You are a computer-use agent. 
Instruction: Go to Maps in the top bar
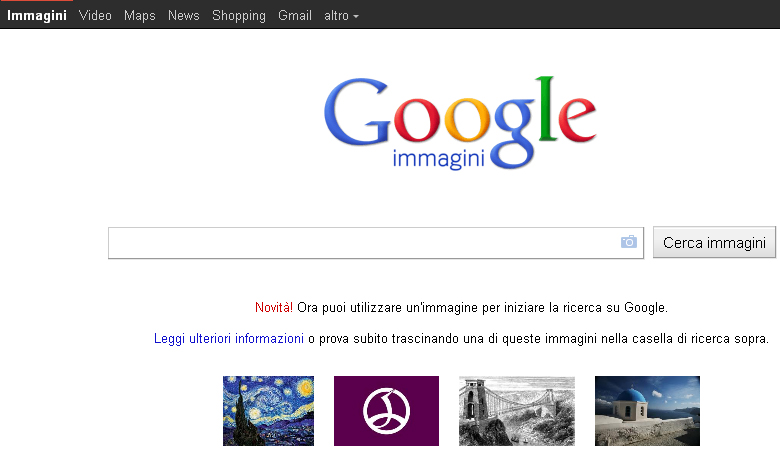140,16
